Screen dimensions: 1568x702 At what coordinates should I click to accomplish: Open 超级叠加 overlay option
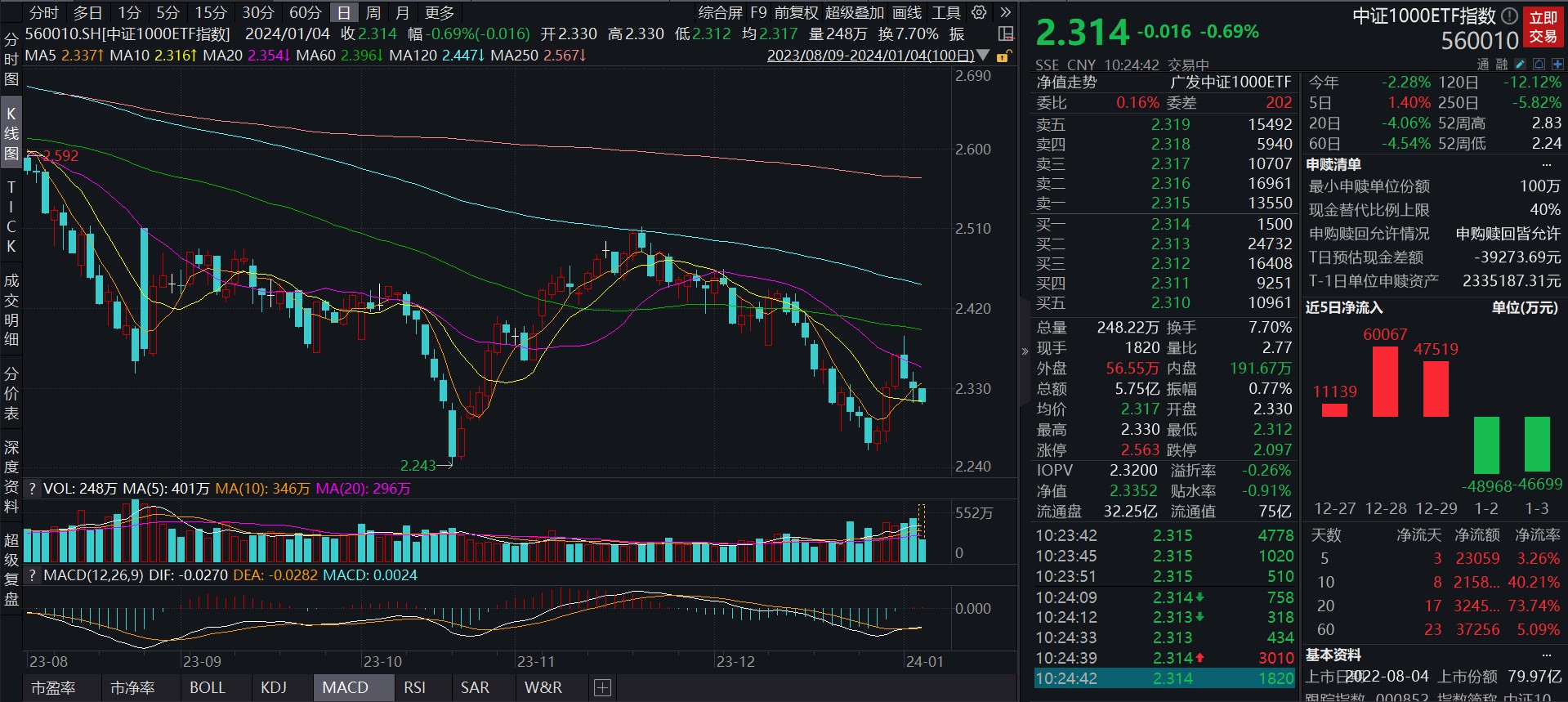click(855, 12)
